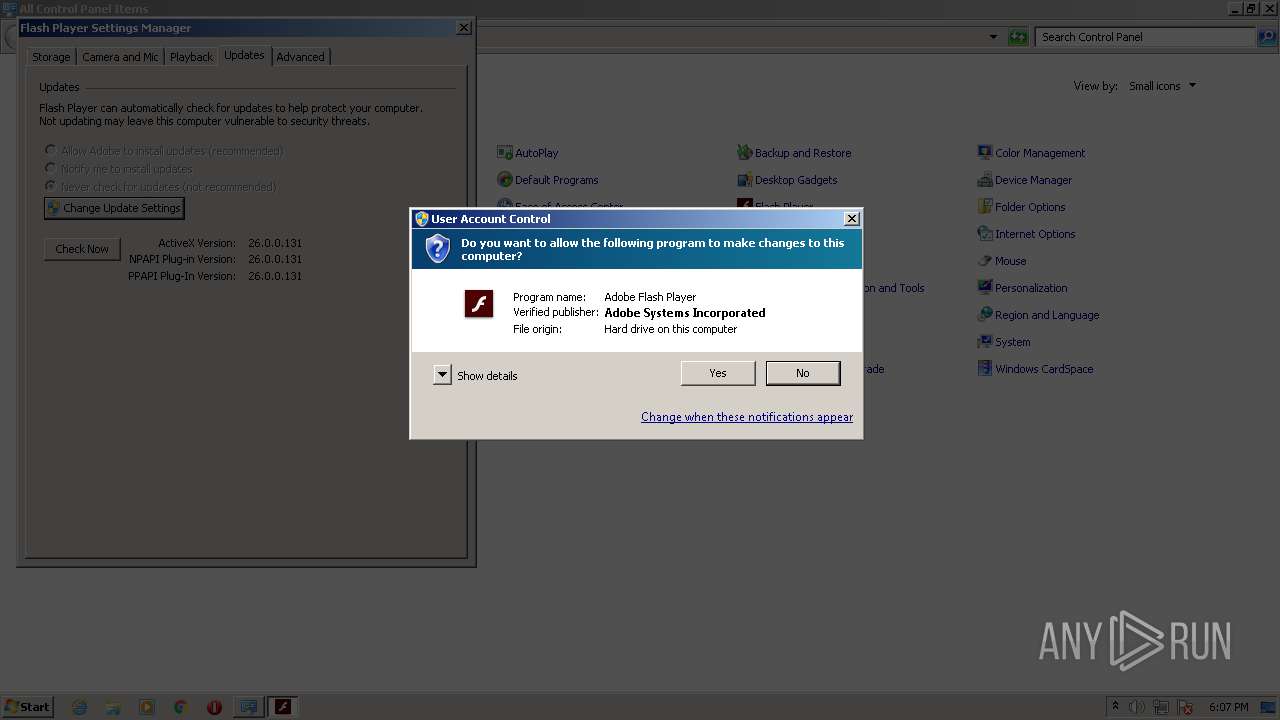Click the Check Now button
This screenshot has width=1280, height=720.
[82, 249]
